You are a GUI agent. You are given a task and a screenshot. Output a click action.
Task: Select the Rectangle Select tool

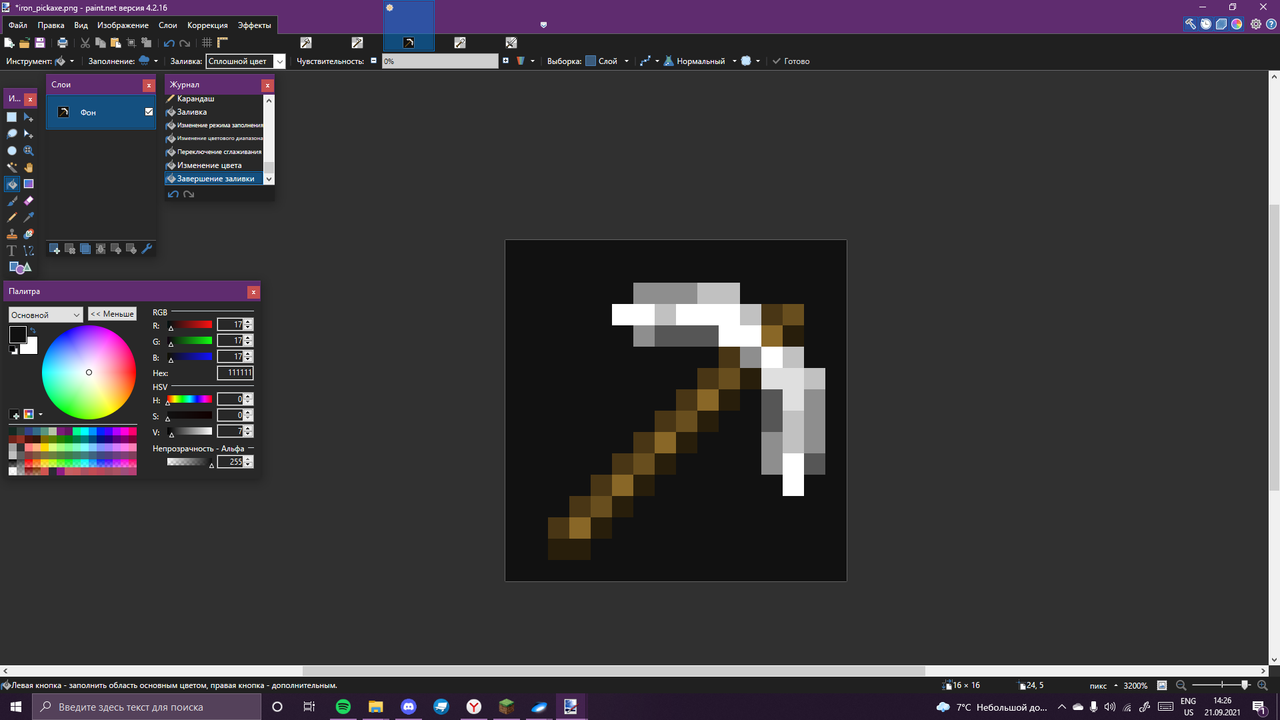click(x=12, y=117)
